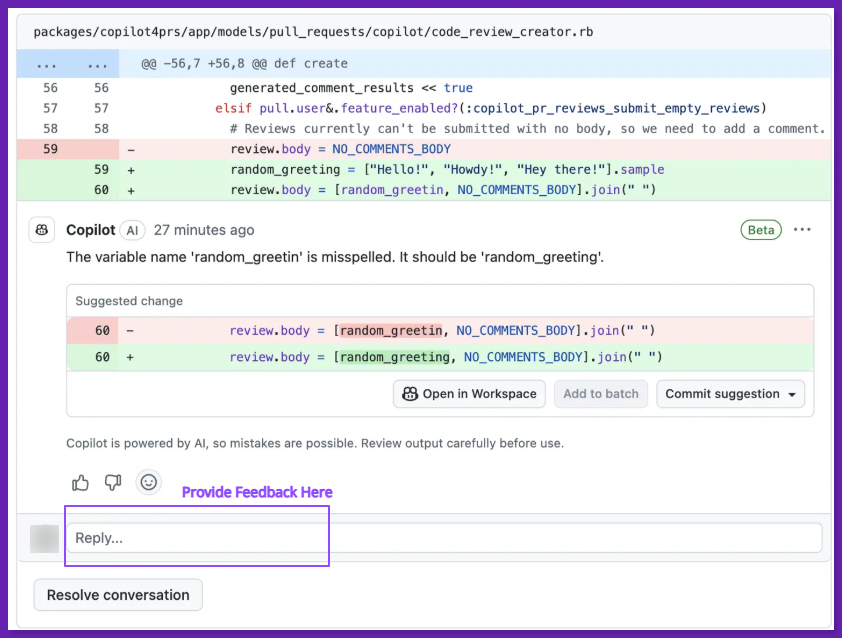The image size is (842, 638).
Task: Click the green Beta badge
Action: click(x=760, y=230)
